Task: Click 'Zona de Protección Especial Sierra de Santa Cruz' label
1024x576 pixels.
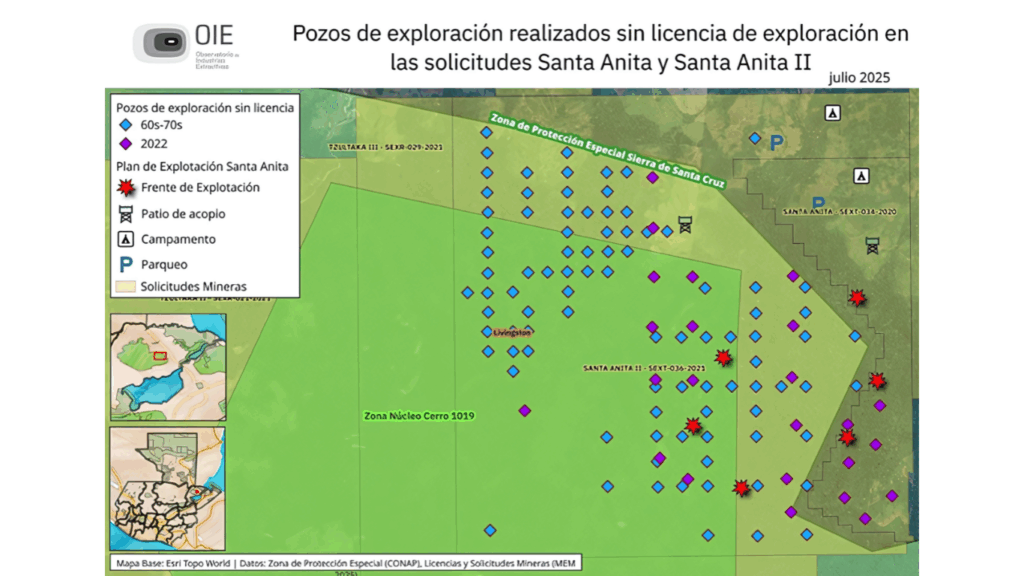Action: (x=607, y=151)
